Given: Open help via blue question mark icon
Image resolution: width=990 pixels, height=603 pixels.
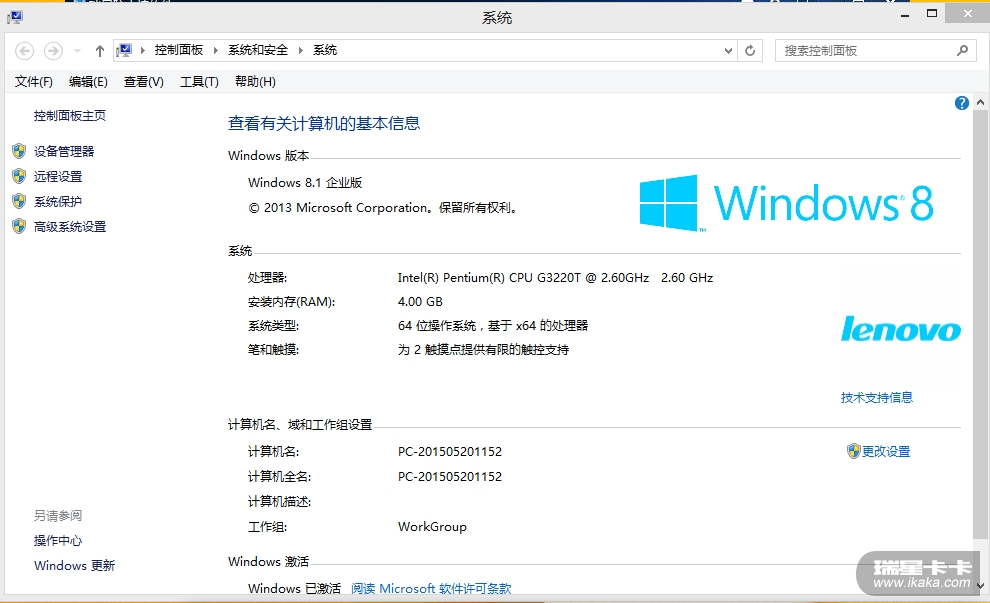Looking at the screenshot, I should pos(962,103).
